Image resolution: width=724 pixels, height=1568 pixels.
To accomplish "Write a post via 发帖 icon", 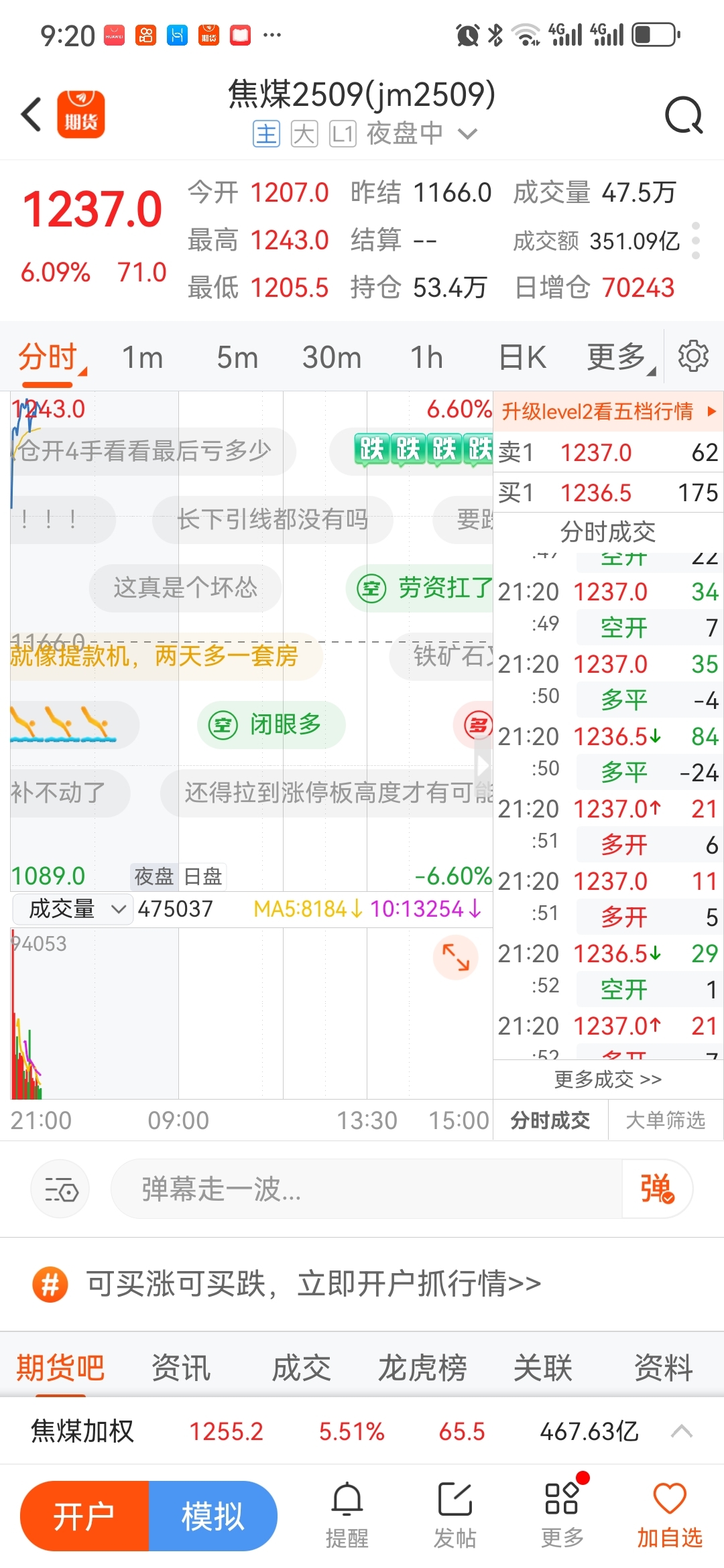I will tap(455, 1514).
